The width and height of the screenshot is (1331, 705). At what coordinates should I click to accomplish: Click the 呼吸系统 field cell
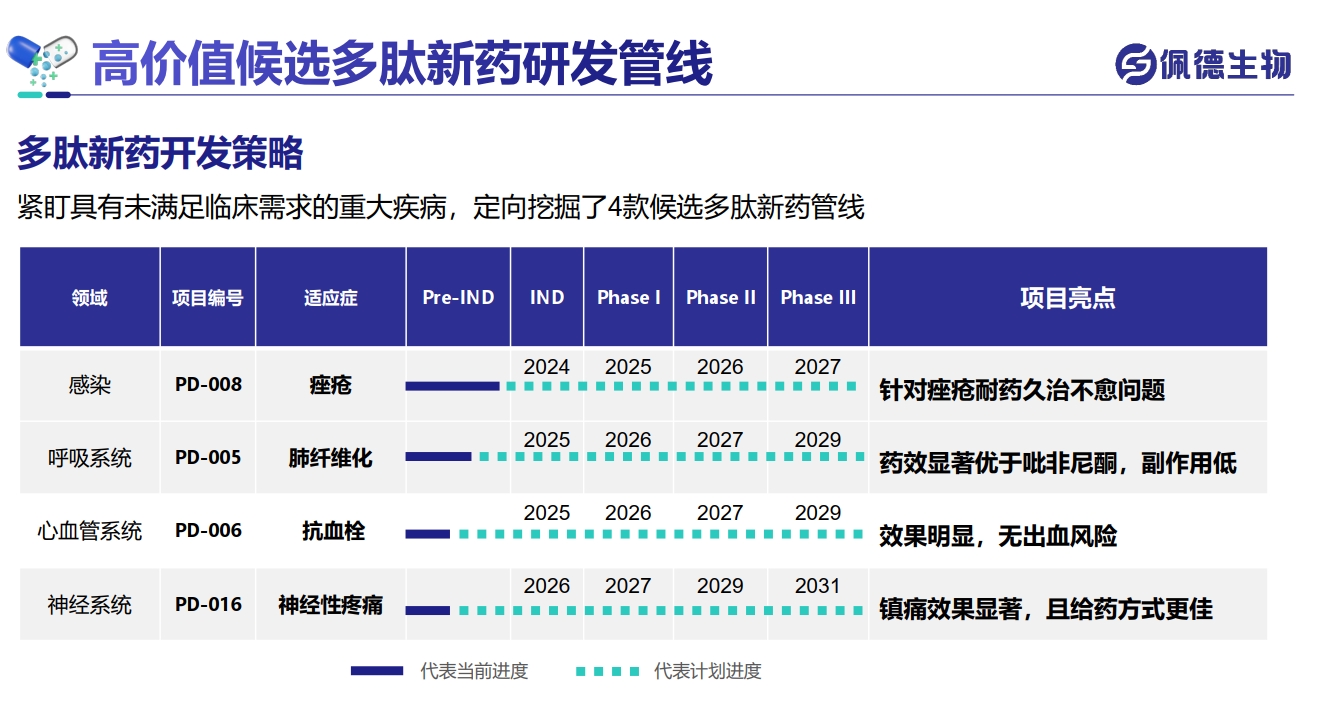(90, 458)
